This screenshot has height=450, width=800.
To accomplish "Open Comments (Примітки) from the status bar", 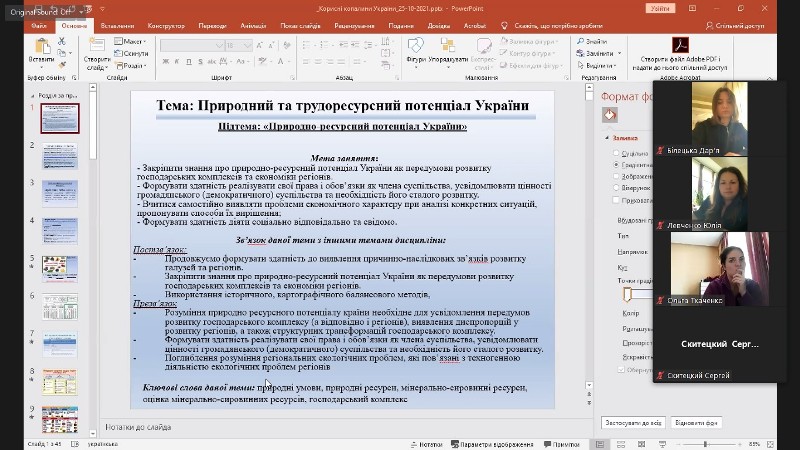I will 561,443.
